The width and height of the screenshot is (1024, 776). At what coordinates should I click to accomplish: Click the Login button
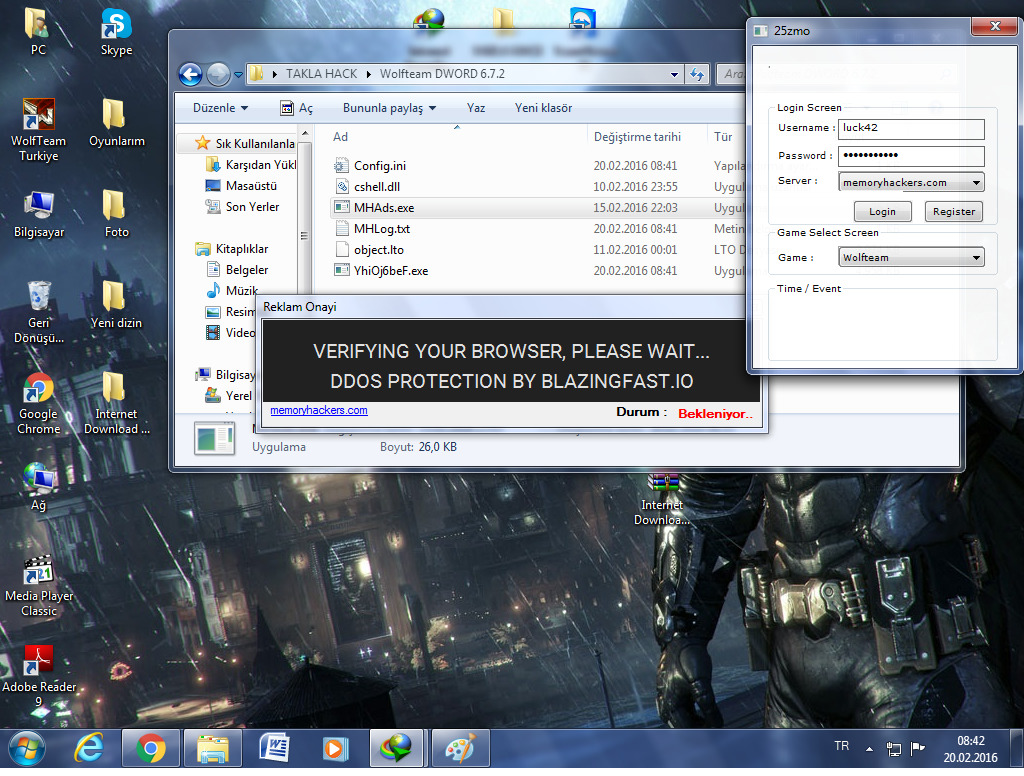click(x=882, y=212)
